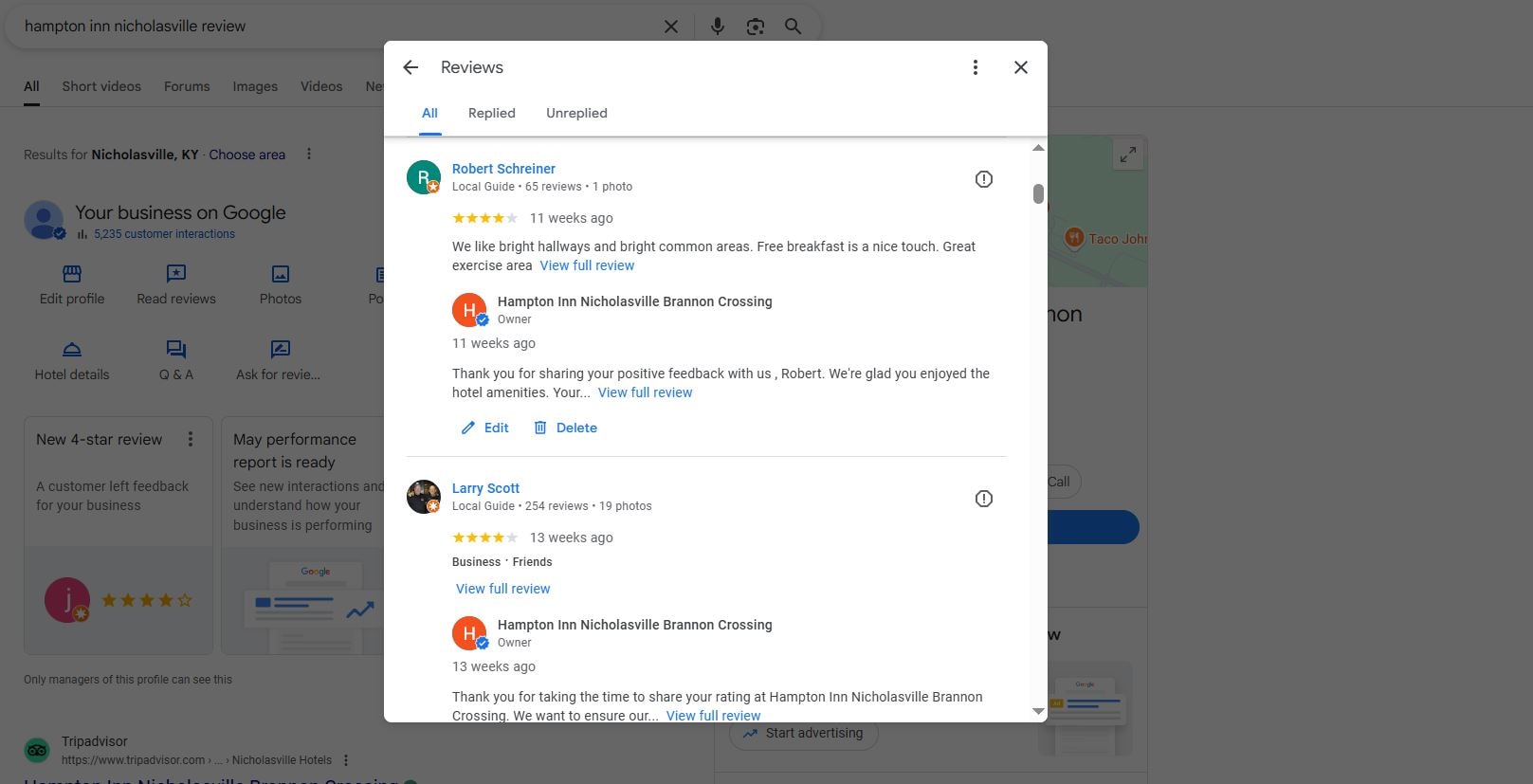1533x784 pixels.
Task: Click the reviews scrollbar up arrow
Action: tap(1038, 148)
